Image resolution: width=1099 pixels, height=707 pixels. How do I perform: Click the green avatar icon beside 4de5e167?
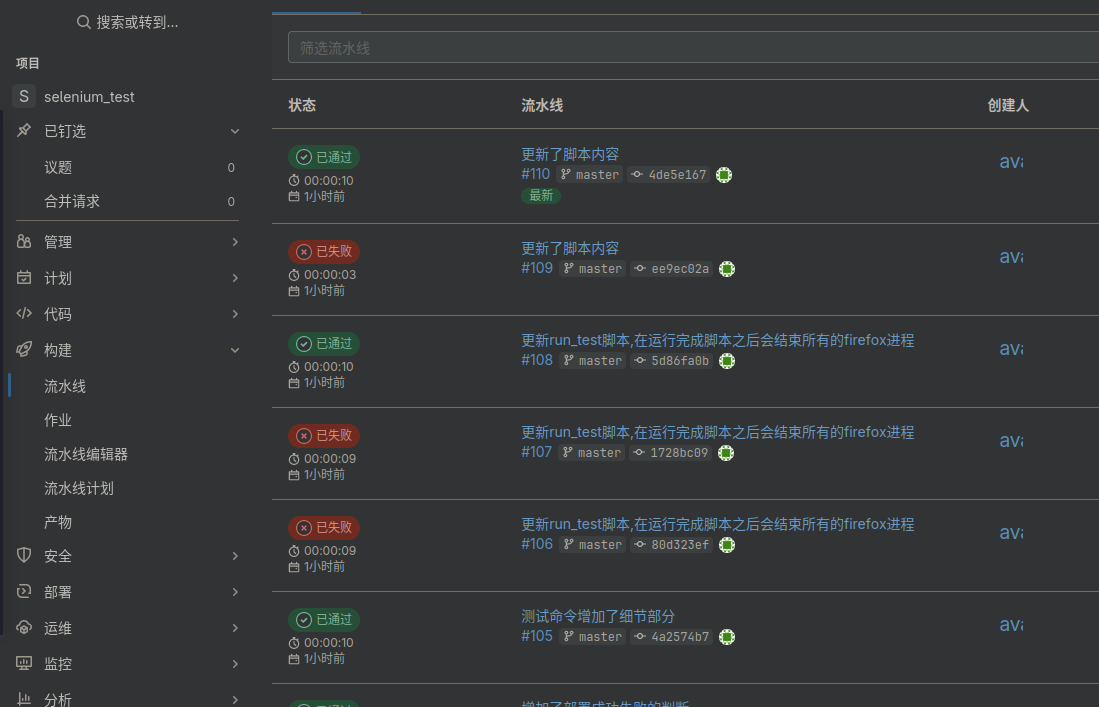coord(724,175)
